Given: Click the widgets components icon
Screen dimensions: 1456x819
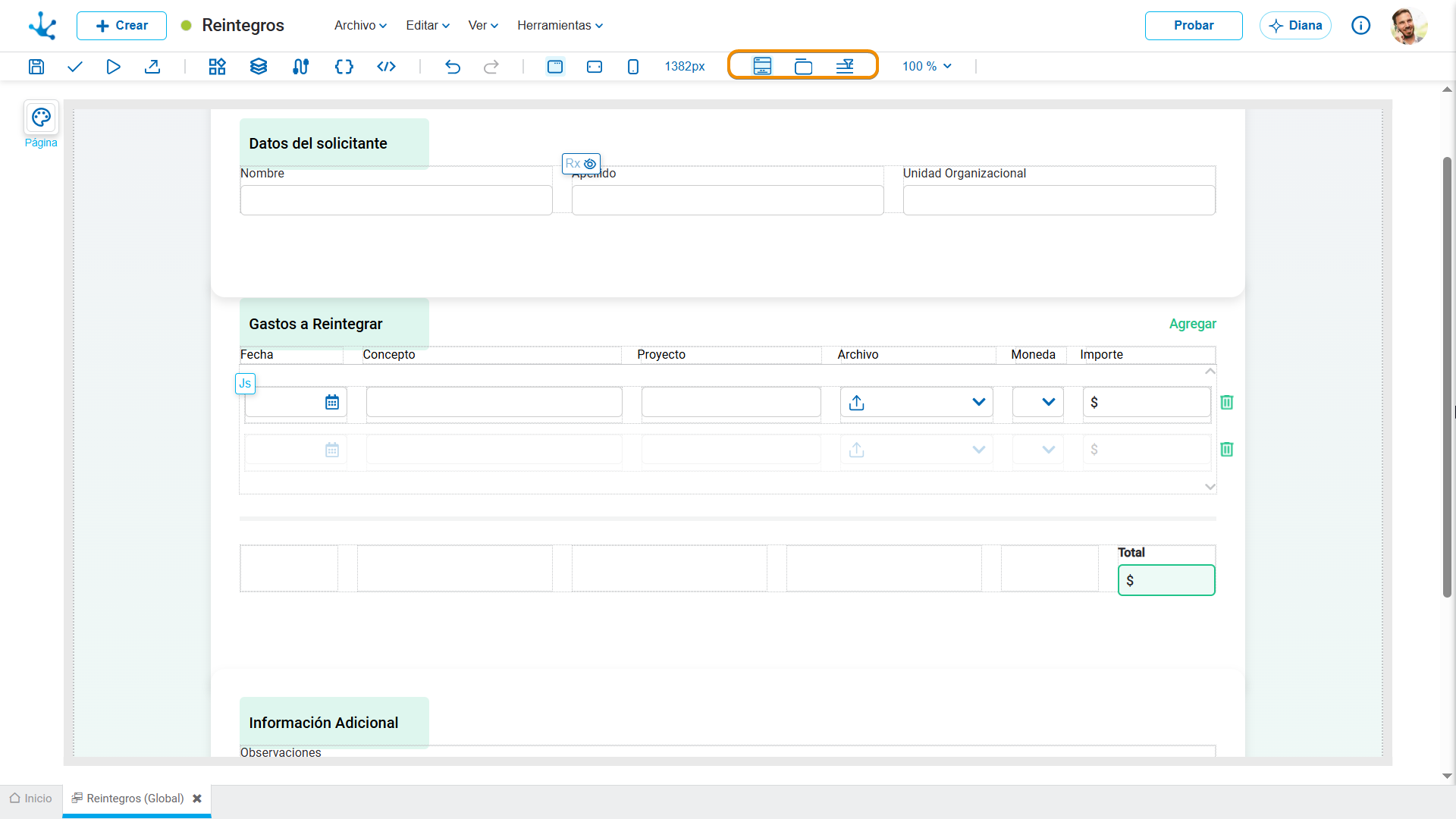Looking at the screenshot, I should pos(217,67).
